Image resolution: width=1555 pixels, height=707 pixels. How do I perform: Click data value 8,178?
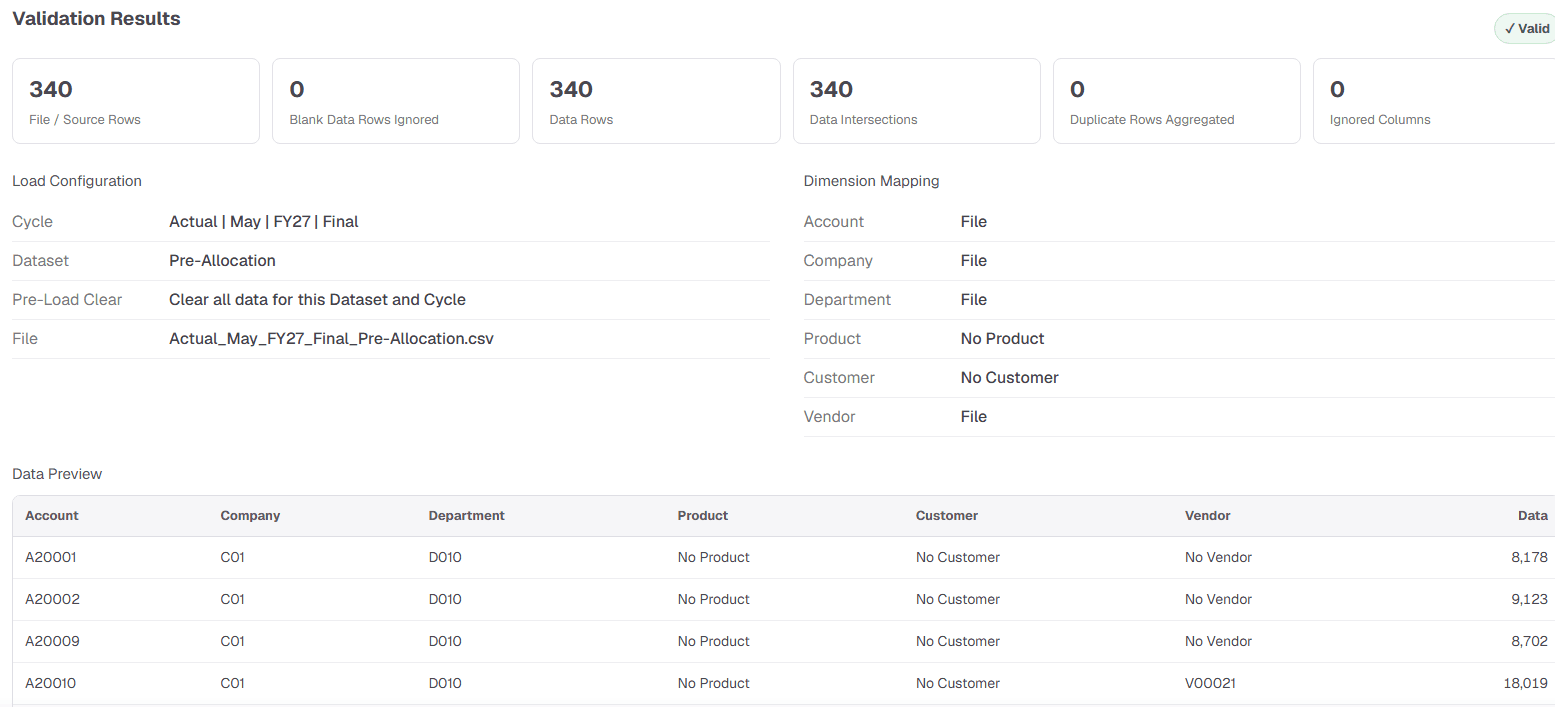1529,558
